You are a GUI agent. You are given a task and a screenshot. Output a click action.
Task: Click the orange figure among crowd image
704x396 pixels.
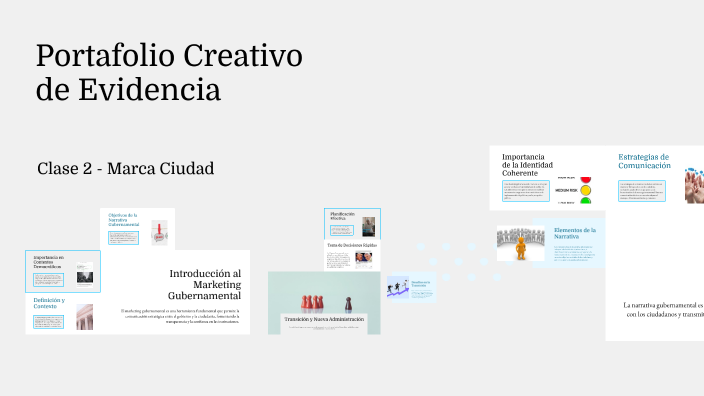coord(520,243)
